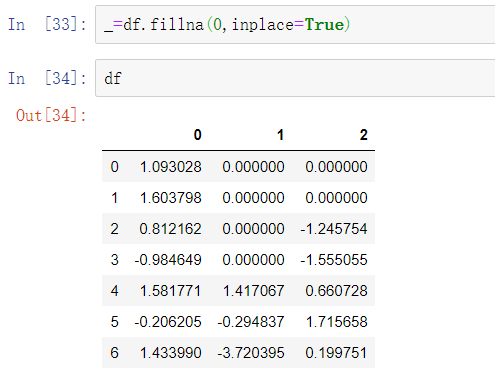
Task: Select cell value -1.245754
Action: point(334,229)
